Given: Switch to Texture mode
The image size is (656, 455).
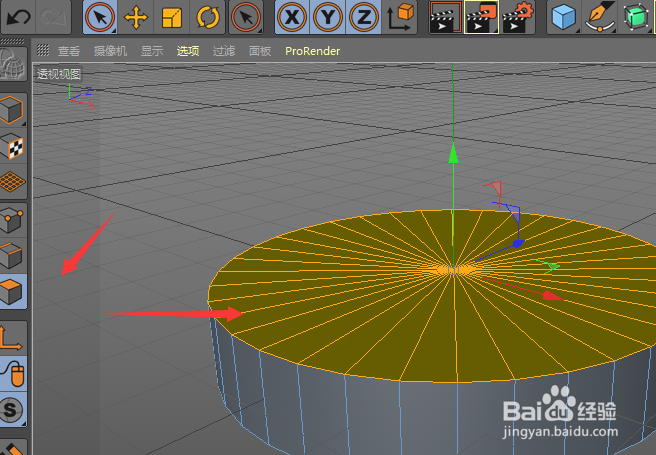Looking at the screenshot, I should [13, 146].
